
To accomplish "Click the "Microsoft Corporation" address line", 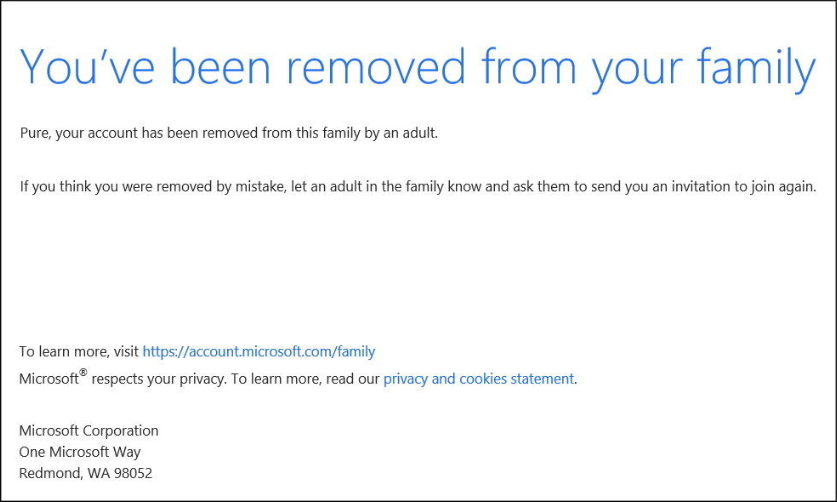I will click(x=88, y=431).
